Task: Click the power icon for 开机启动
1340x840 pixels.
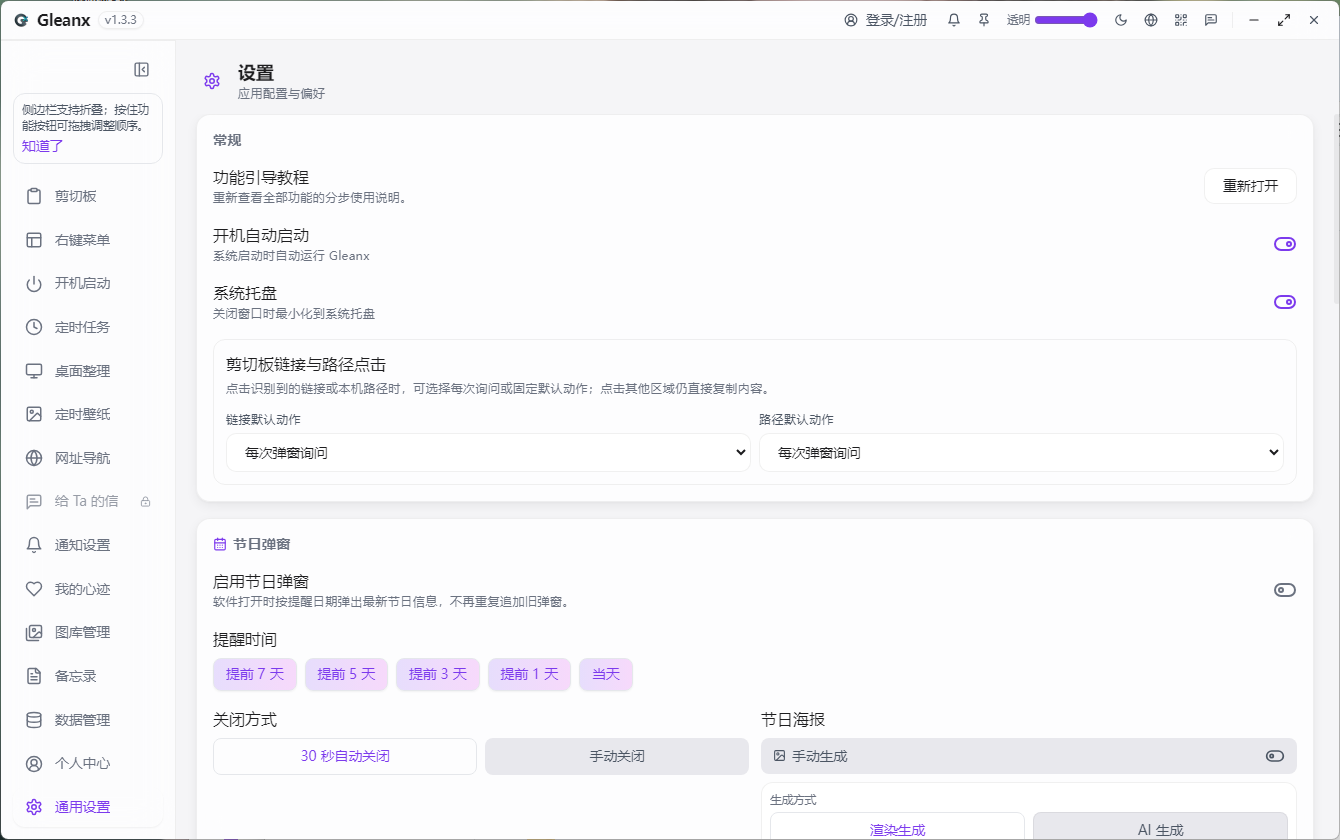Action: [34, 283]
